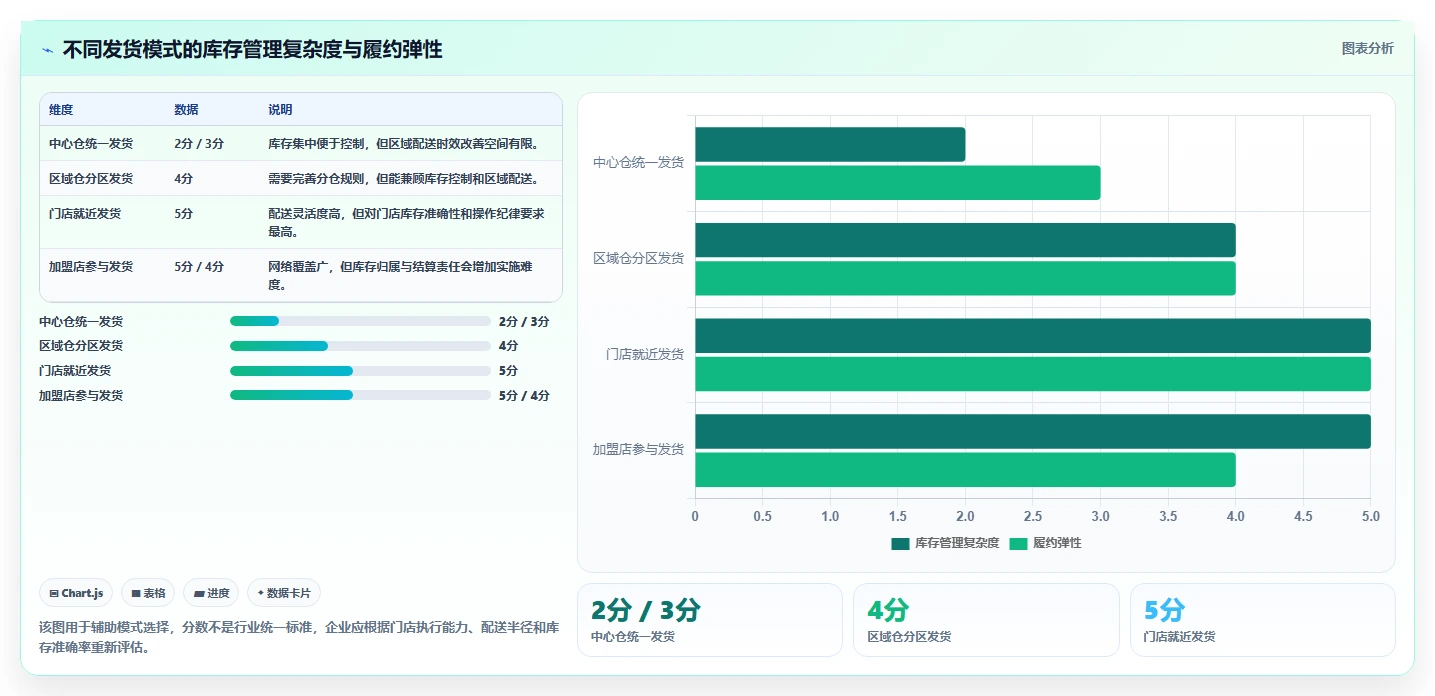Click the description starting with 库存集中便于控制

[x=404, y=143]
